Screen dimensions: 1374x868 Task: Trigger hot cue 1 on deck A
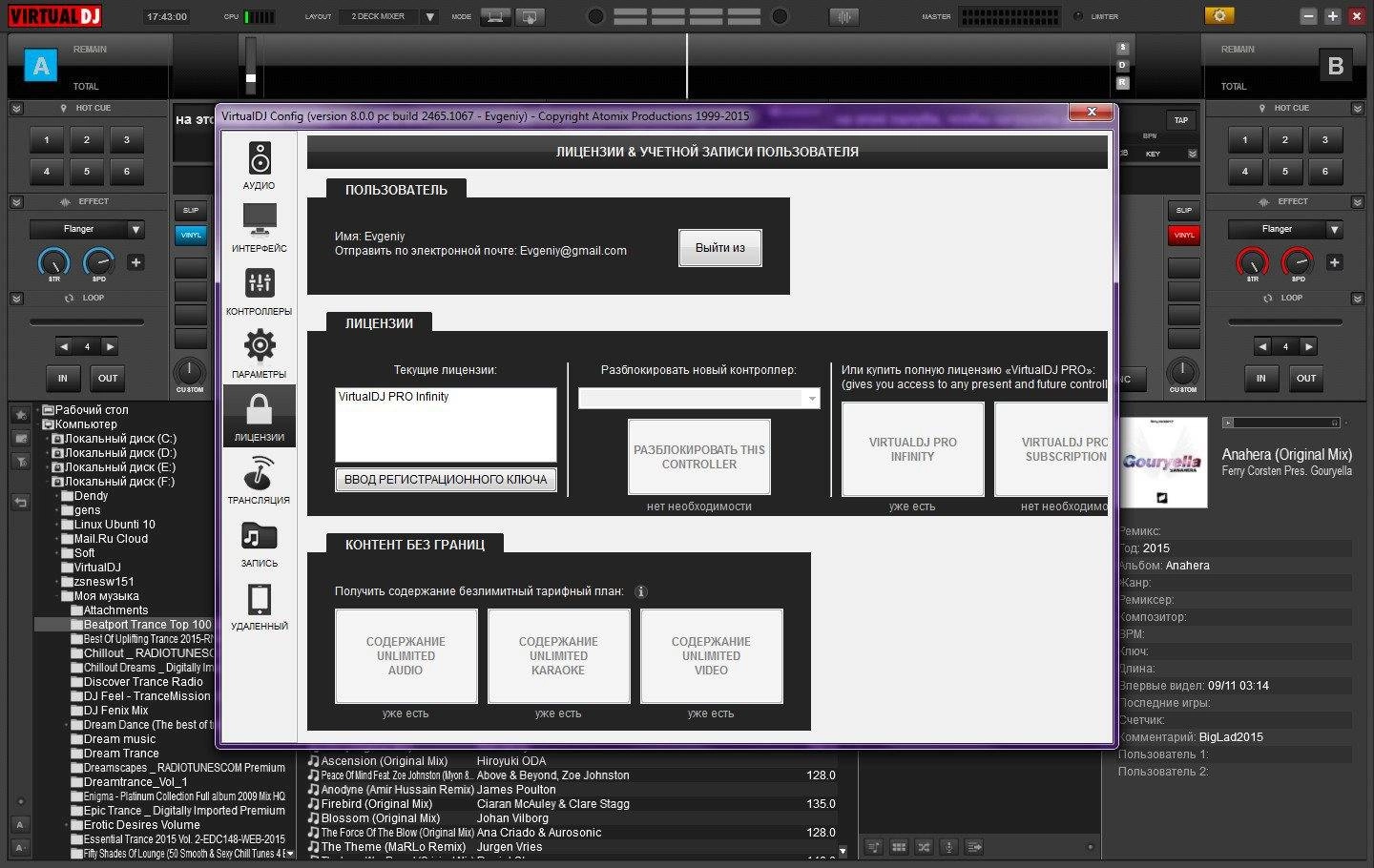[x=46, y=140]
